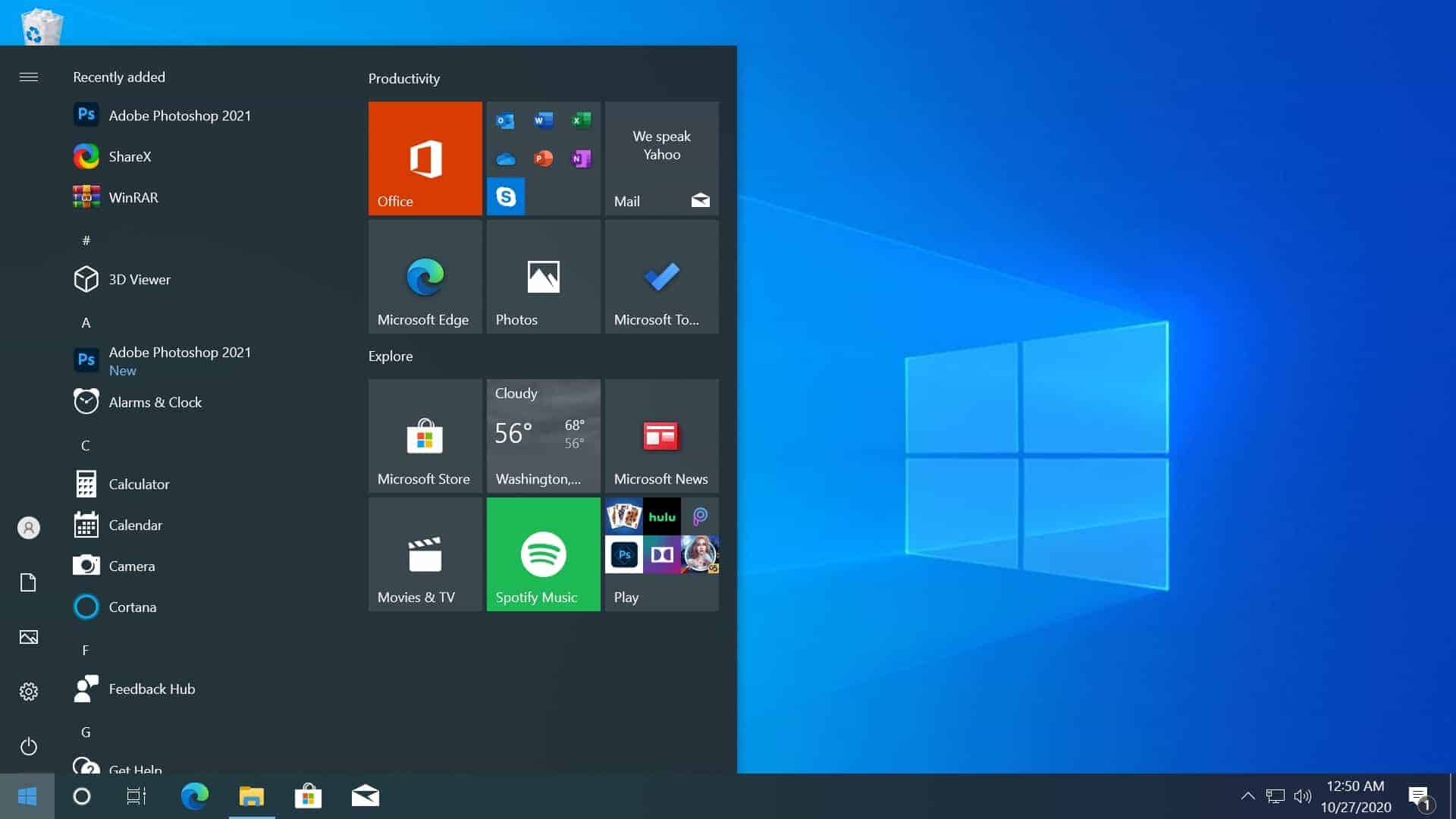The width and height of the screenshot is (1456, 819).
Task: Click the letter A group header
Action: (x=86, y=322)
